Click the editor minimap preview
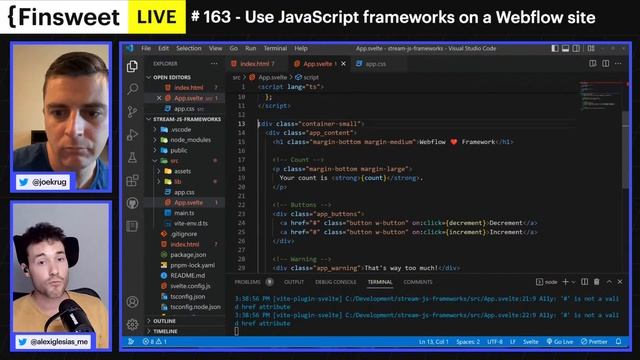Viewport: 640px width, 360px height. coord(600,97)
